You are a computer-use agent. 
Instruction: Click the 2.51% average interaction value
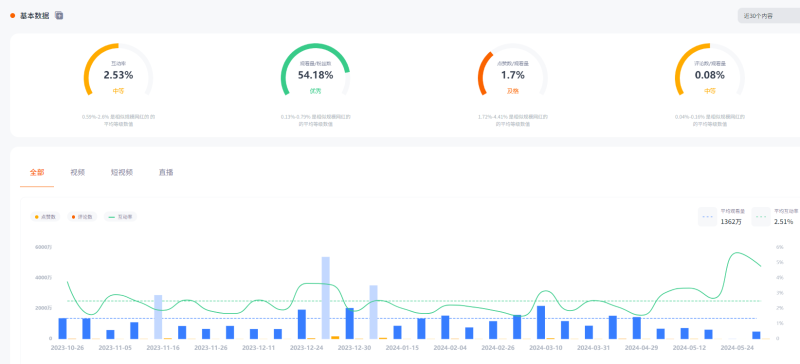(784, 222)
